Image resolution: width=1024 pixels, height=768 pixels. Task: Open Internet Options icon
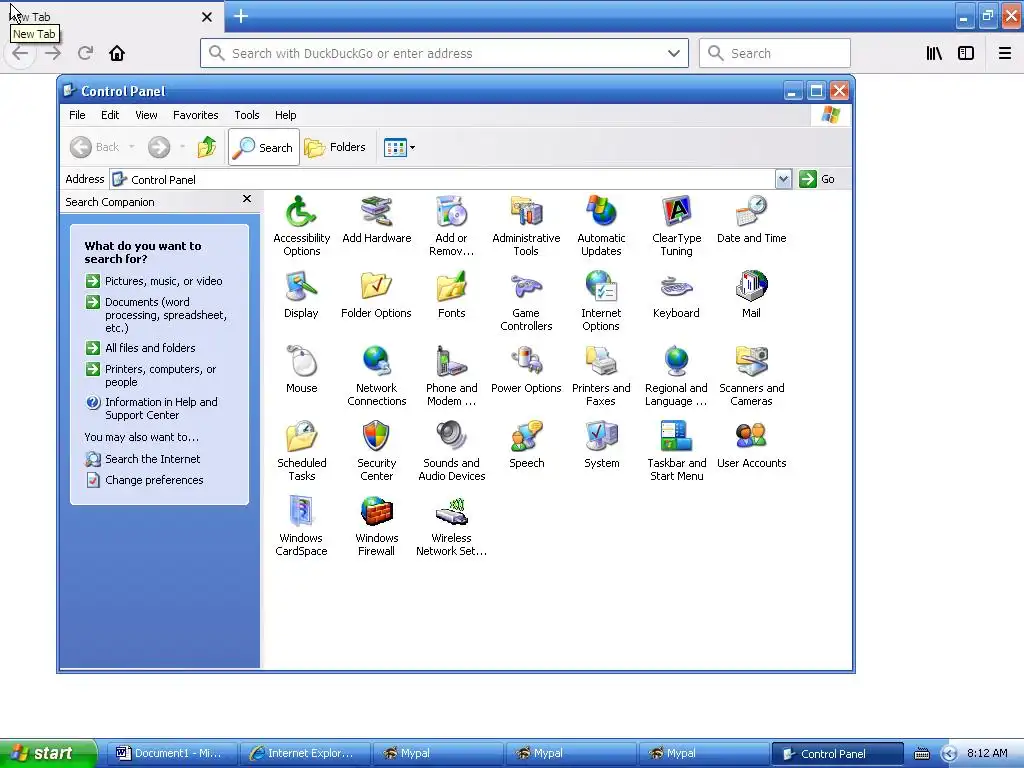601,300
